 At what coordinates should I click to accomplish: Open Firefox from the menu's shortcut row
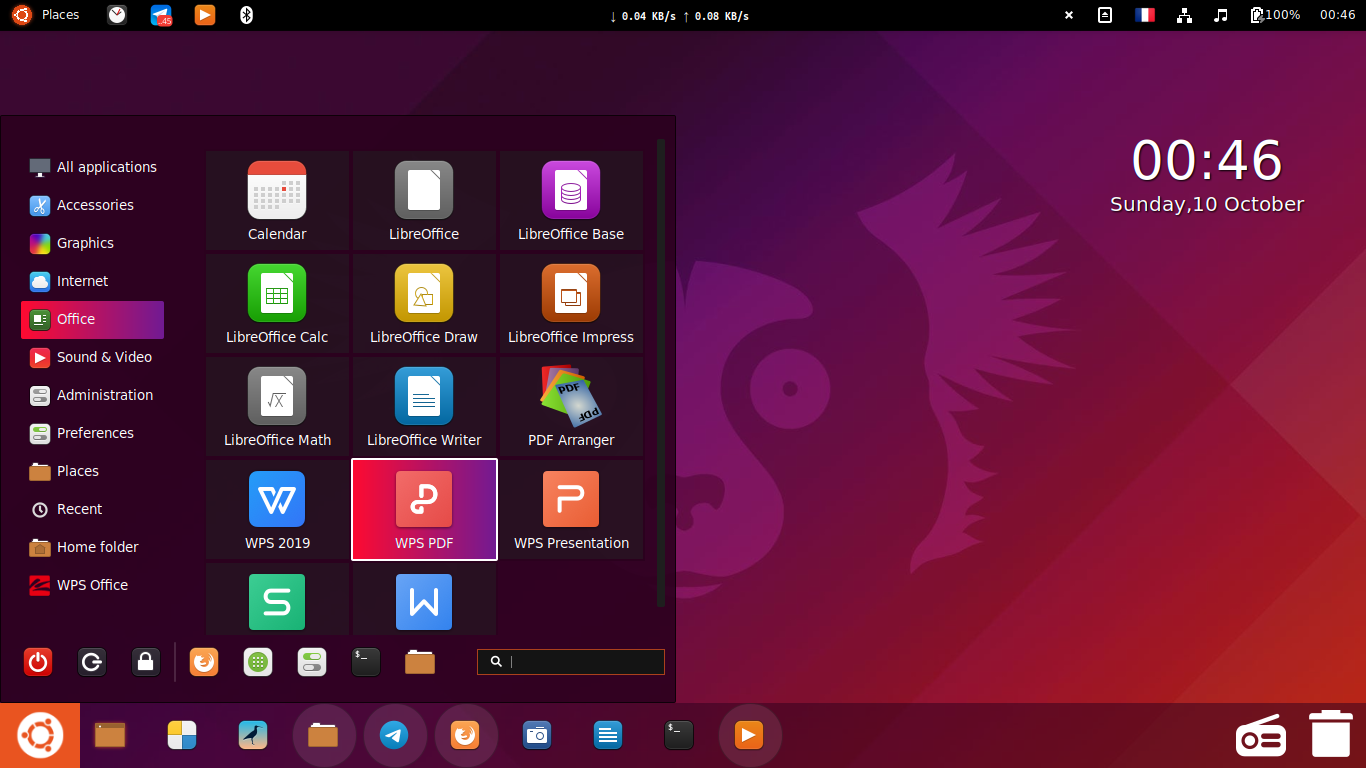(x=204, y=662)
